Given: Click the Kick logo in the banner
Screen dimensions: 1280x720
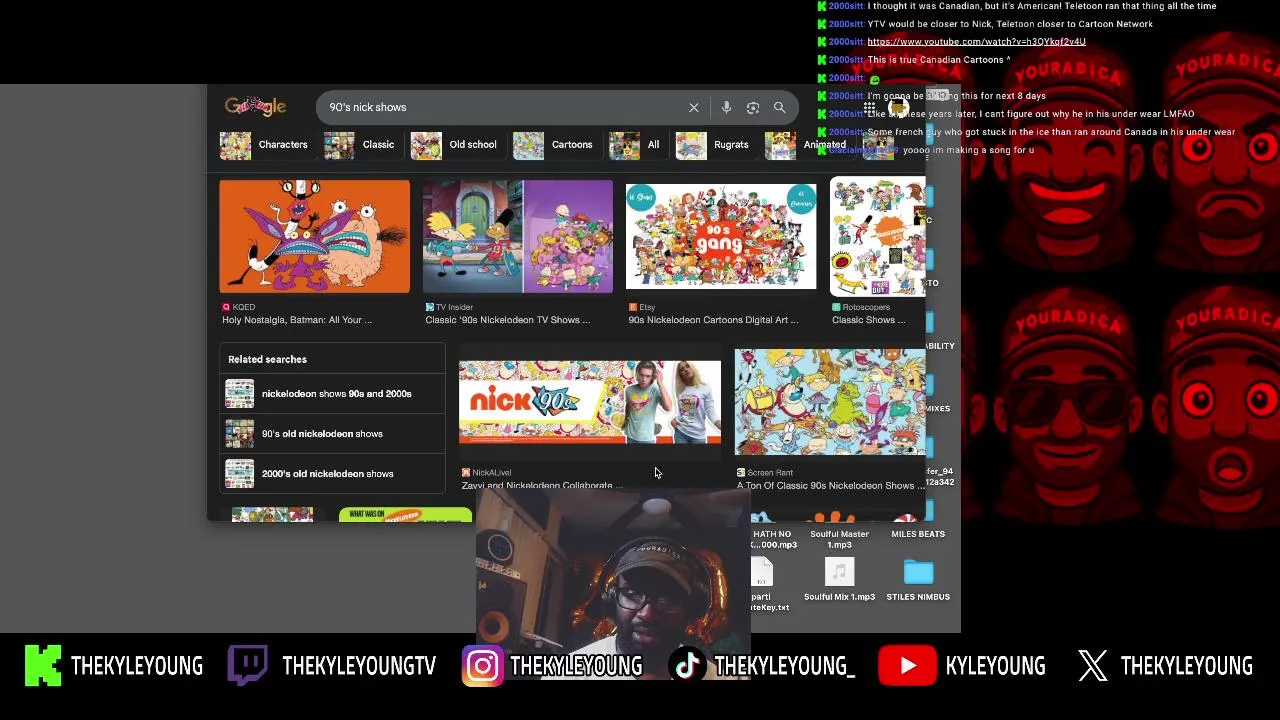Looking at the screenshot, I should point(42,666).
